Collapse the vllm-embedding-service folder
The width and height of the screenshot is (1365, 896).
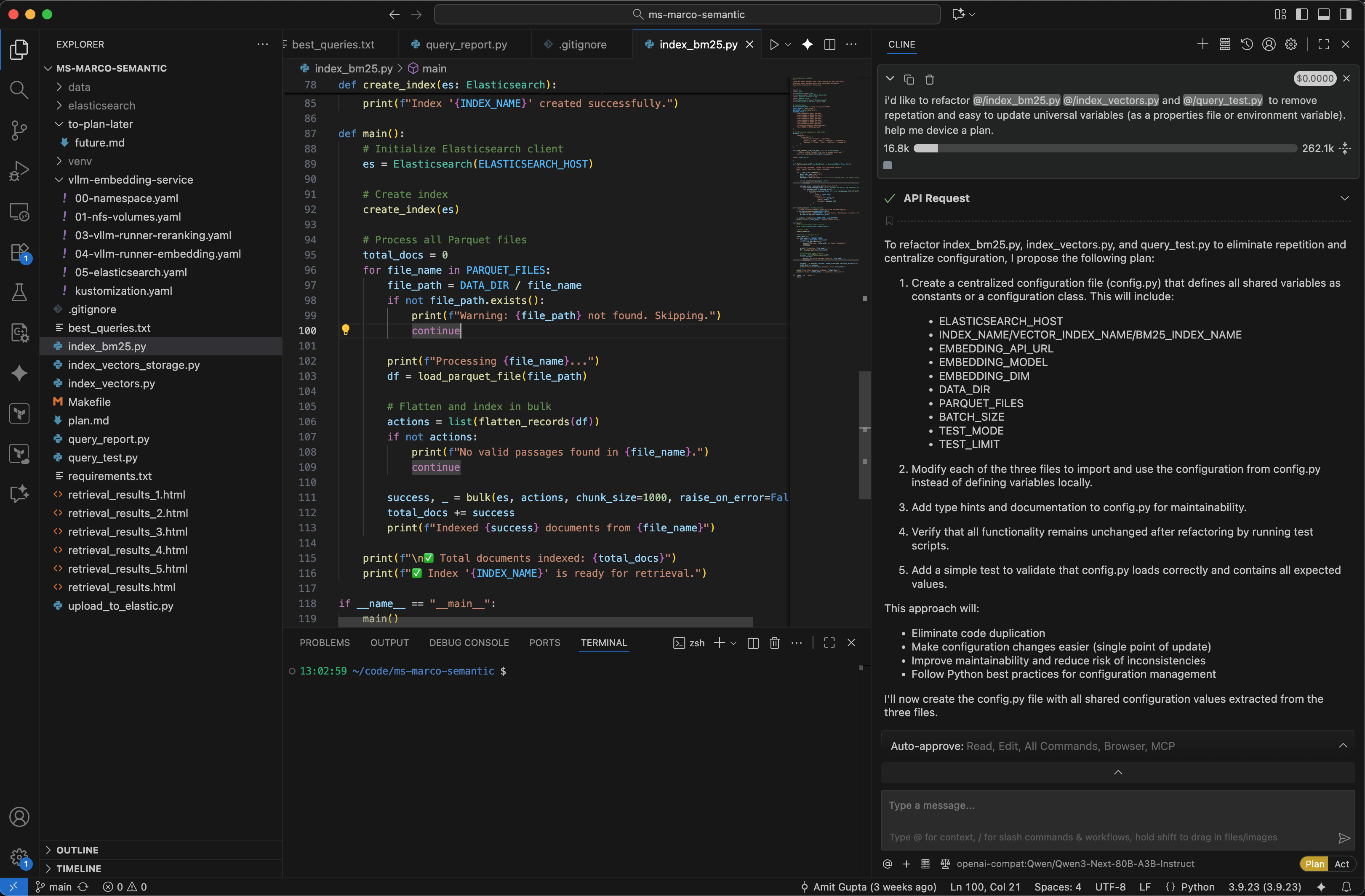coord(131,179)
